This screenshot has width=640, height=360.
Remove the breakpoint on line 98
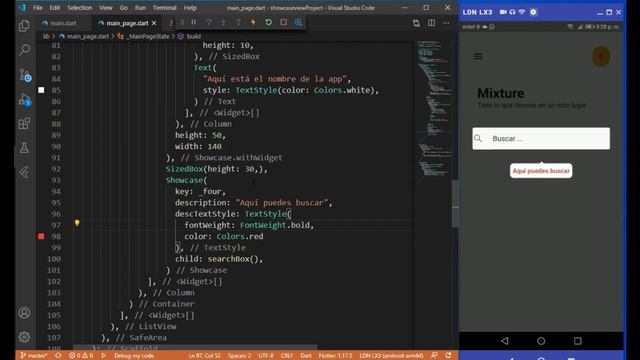click(x=41, y=236)
